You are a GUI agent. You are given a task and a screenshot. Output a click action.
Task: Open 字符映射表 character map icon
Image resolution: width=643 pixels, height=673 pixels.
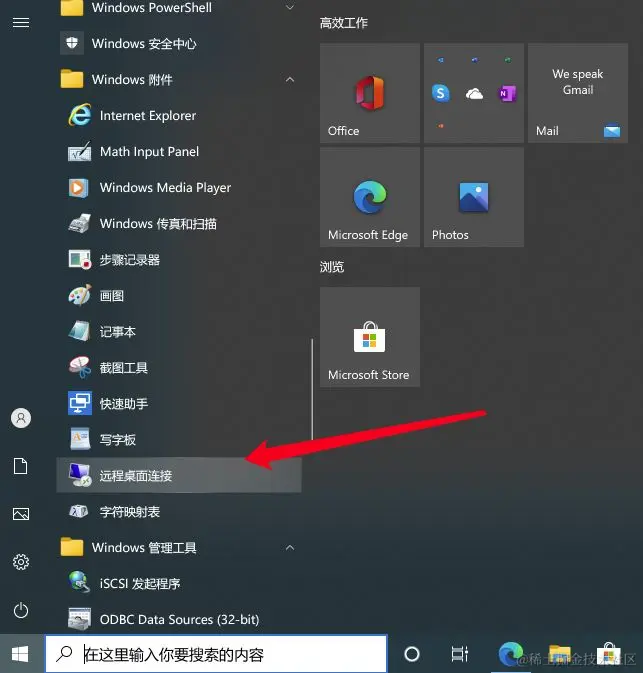[79, 511]
